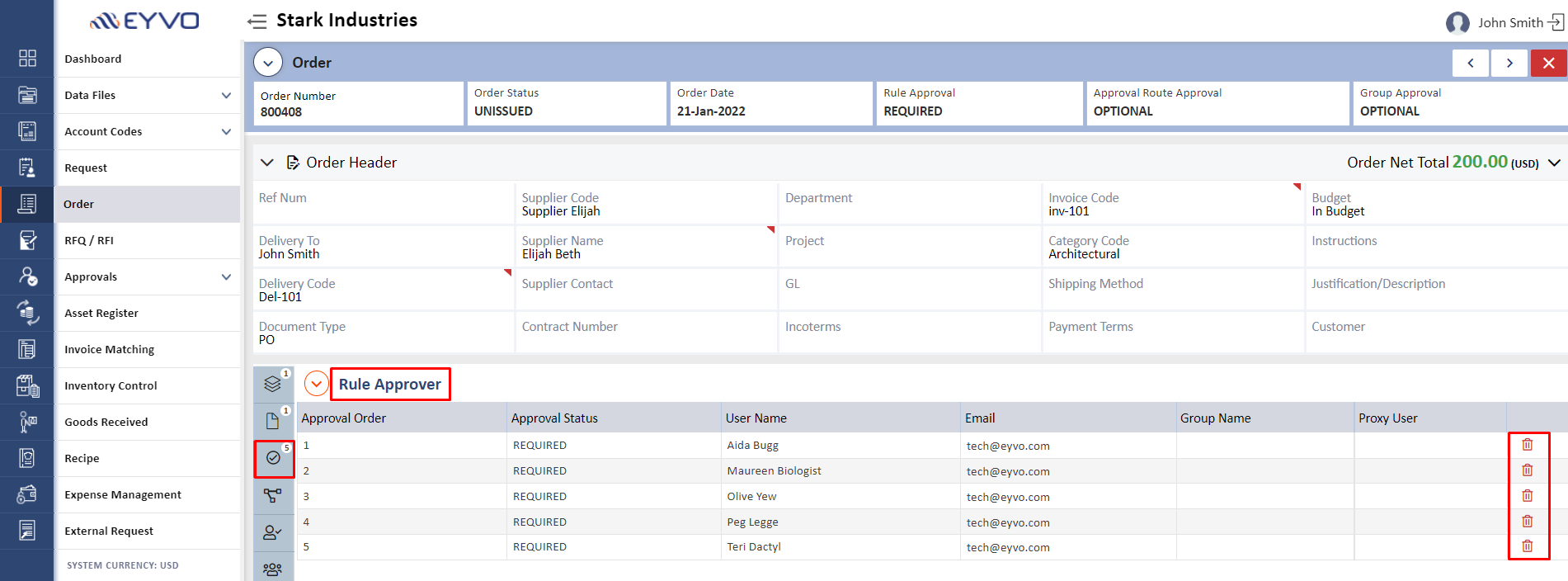Open the Goods Received sidebar icon
This screenshot has width=1568, height=581.
pyautogui.click(x=27, y=422)
